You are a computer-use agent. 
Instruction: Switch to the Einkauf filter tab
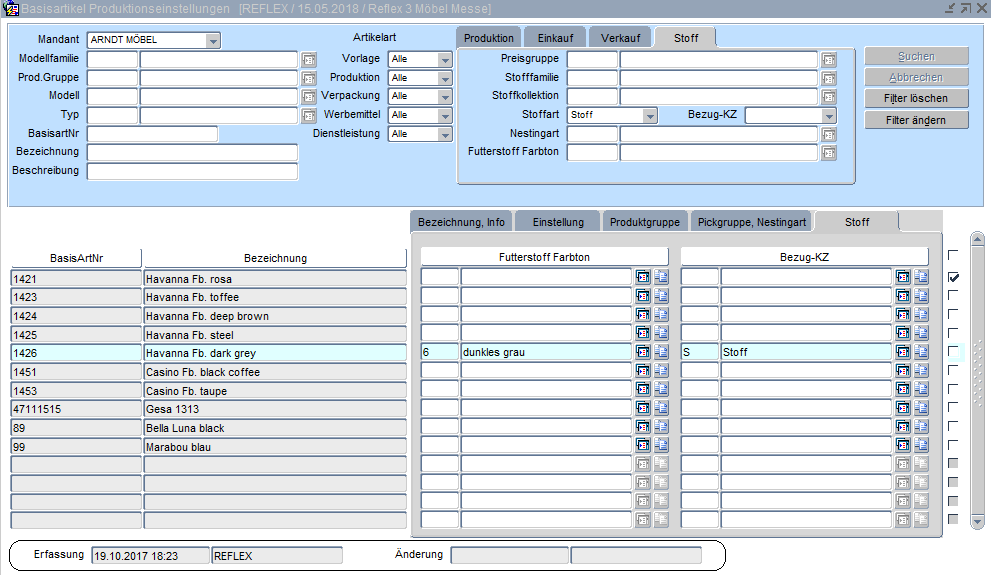554,38
